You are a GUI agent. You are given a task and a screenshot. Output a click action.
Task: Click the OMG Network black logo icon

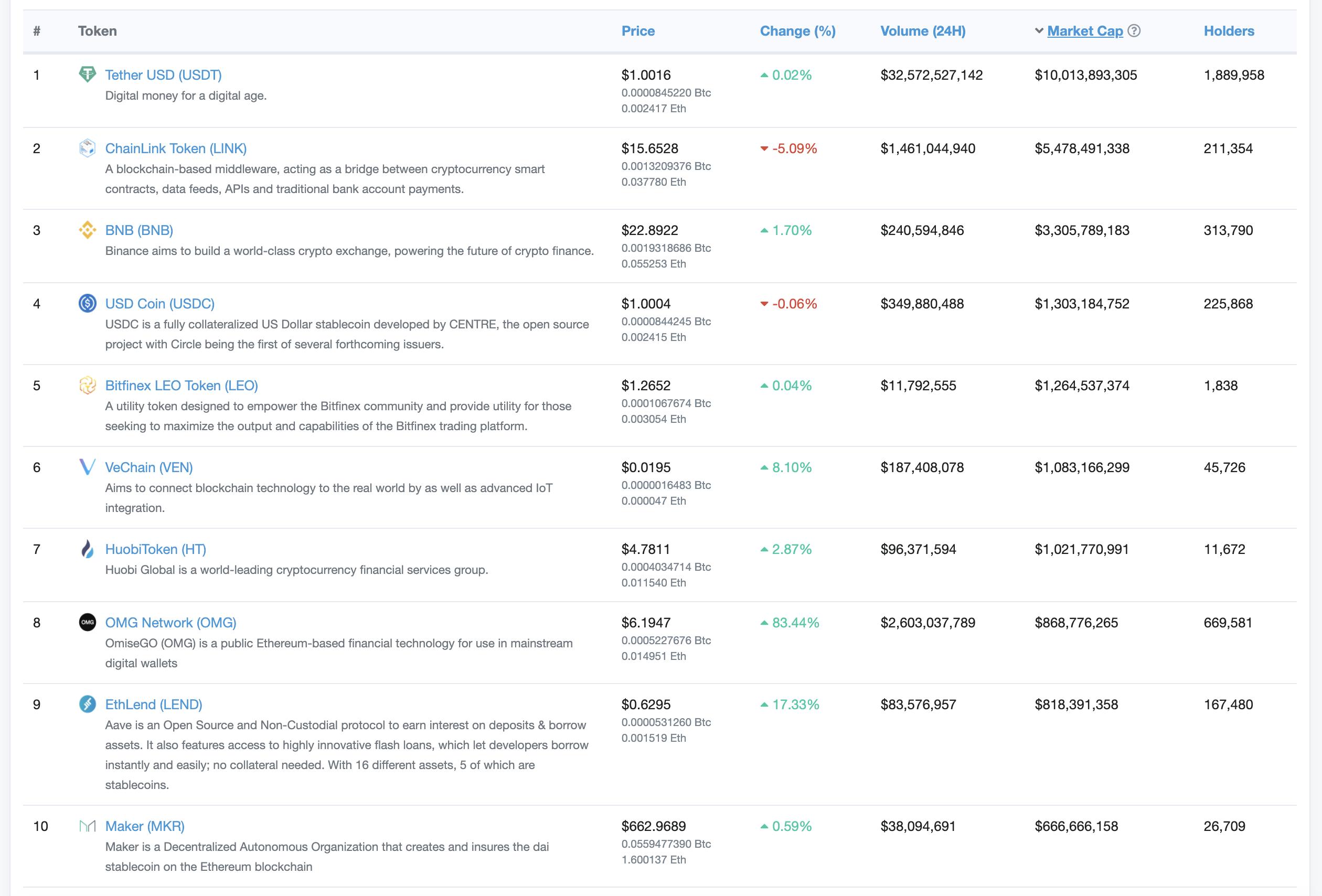pos(87,622)
